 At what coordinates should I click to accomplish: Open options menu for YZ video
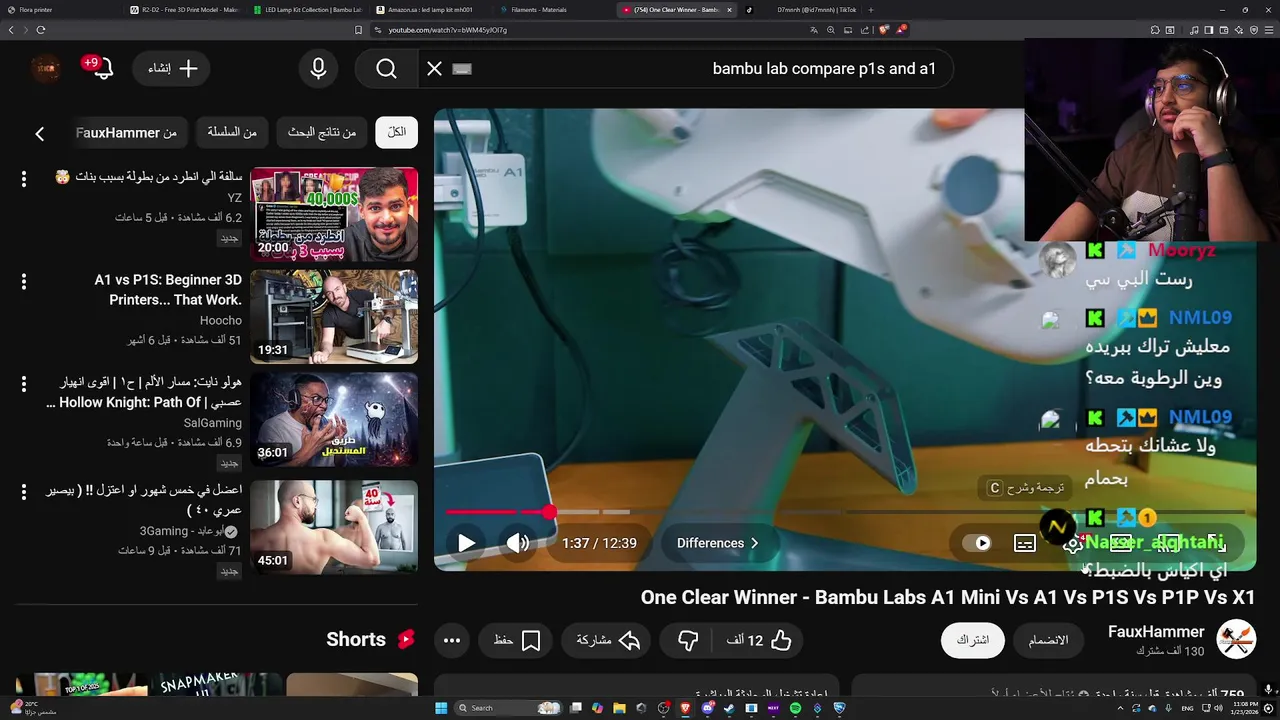[x=24, y=178]
